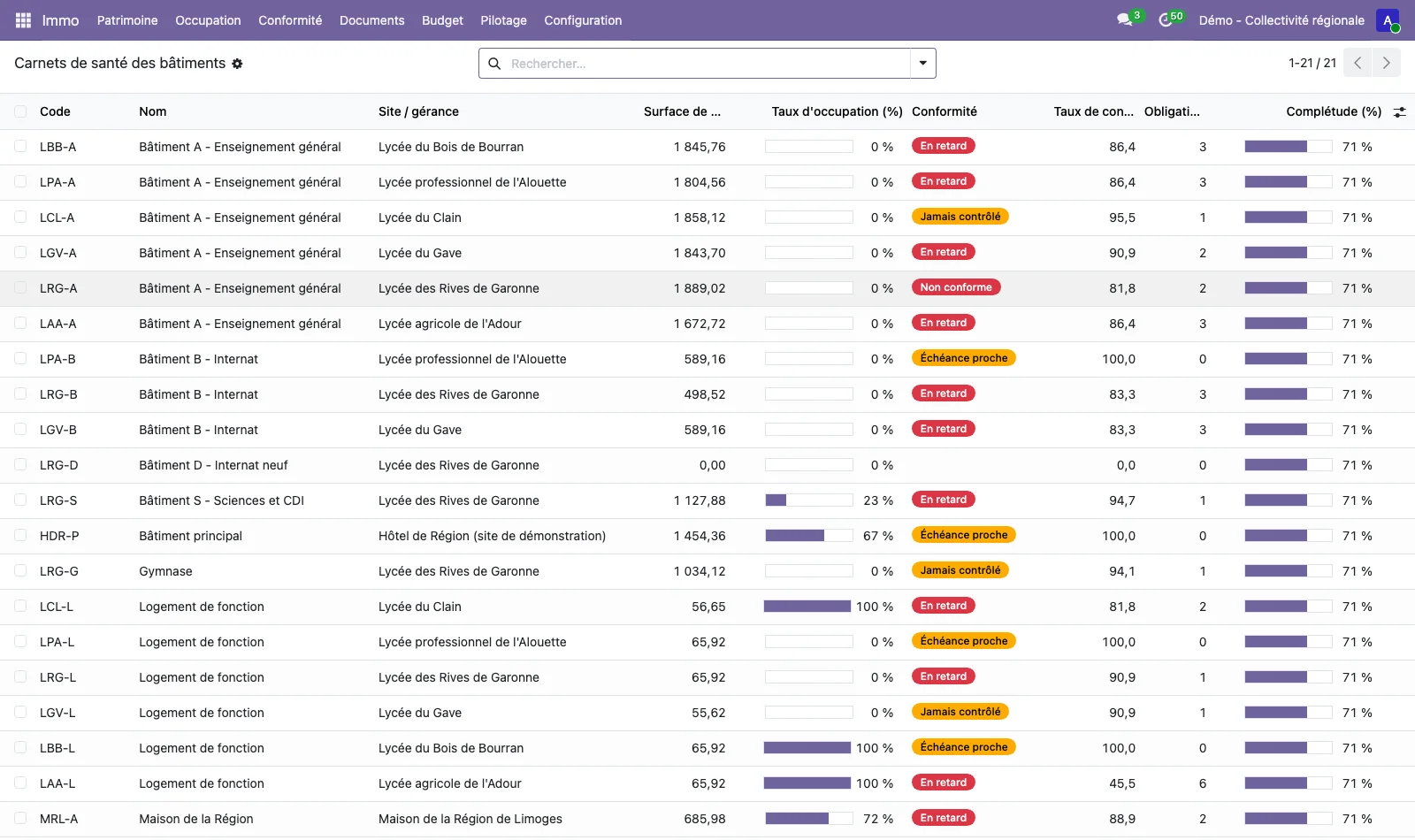
Task: Click the LRG-A complétude progress bar
Action: [1289, 288]
